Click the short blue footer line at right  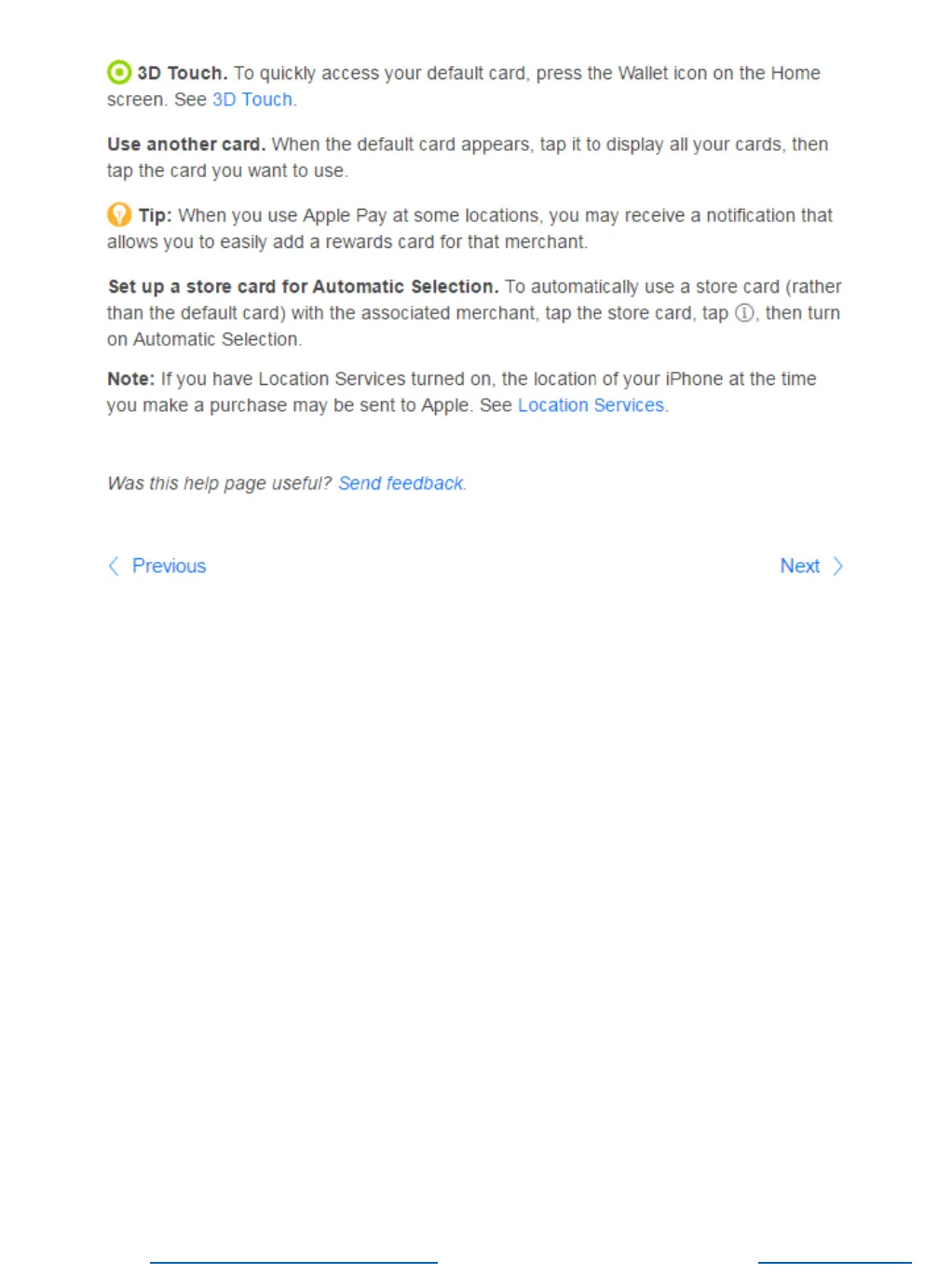pyautogui.click(x=835, y=1263)
